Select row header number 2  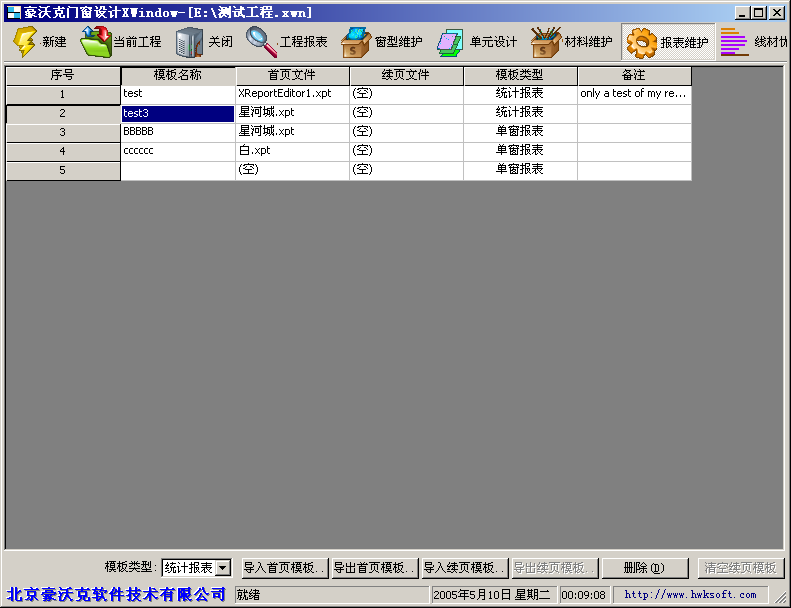coord(63,114)
